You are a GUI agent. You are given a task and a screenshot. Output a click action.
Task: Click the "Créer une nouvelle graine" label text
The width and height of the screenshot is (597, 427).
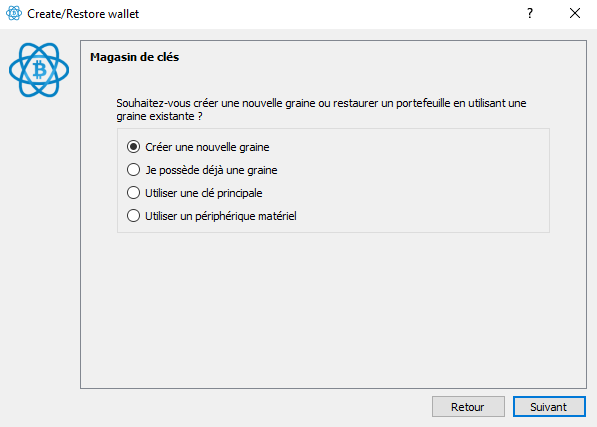point(207,147)
